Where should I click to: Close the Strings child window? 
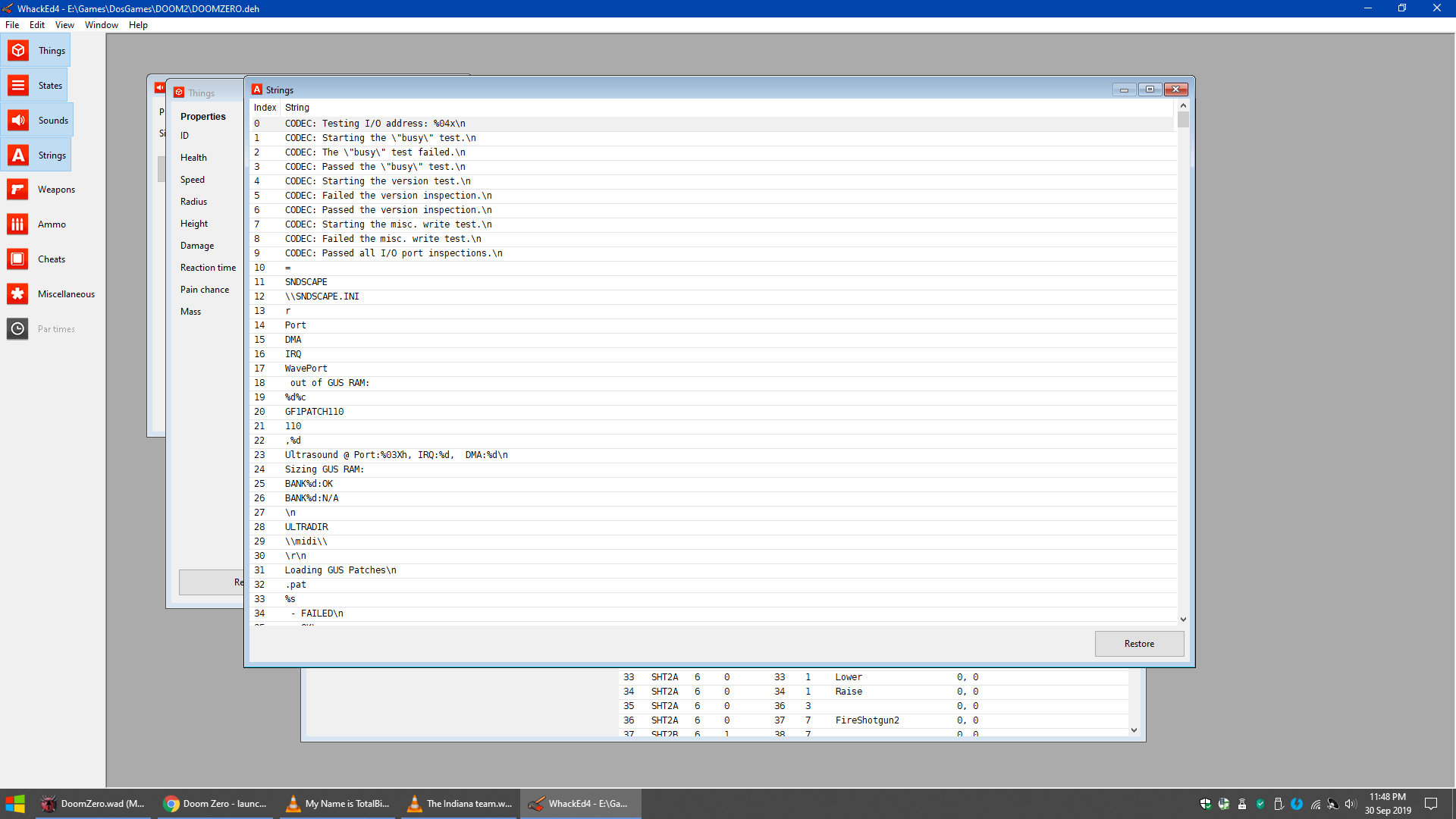tap(1176, 89)
